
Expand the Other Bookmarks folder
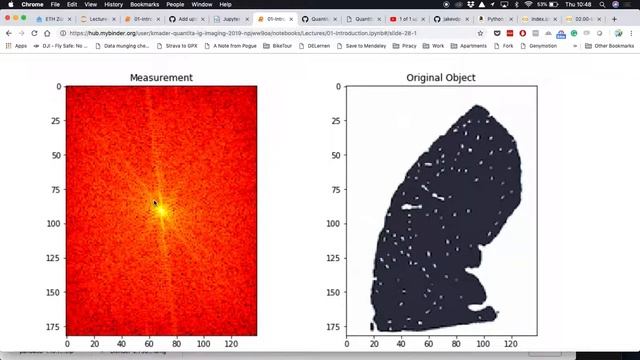610,46
